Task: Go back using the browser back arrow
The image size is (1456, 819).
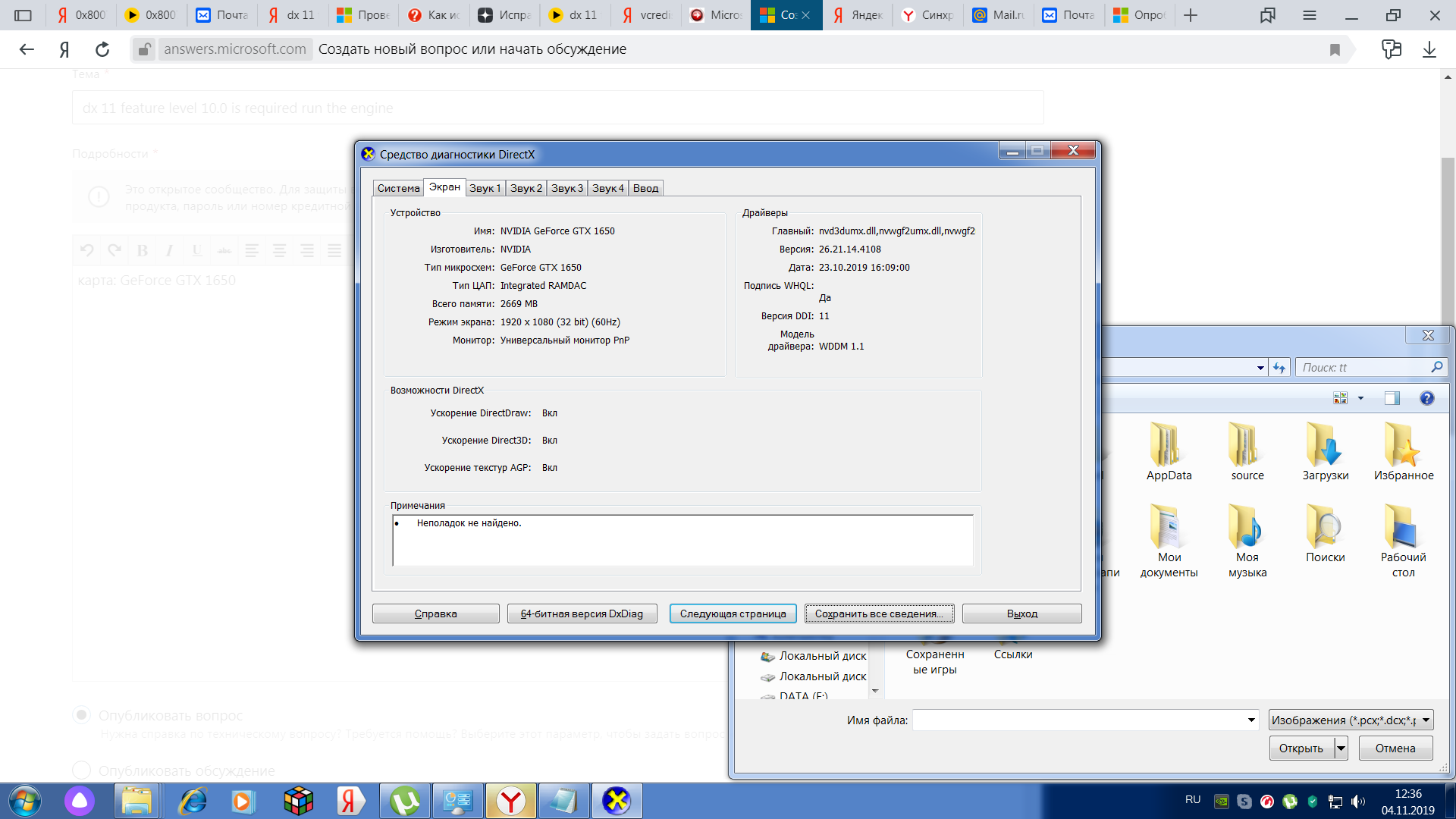Action: [27, 49]
